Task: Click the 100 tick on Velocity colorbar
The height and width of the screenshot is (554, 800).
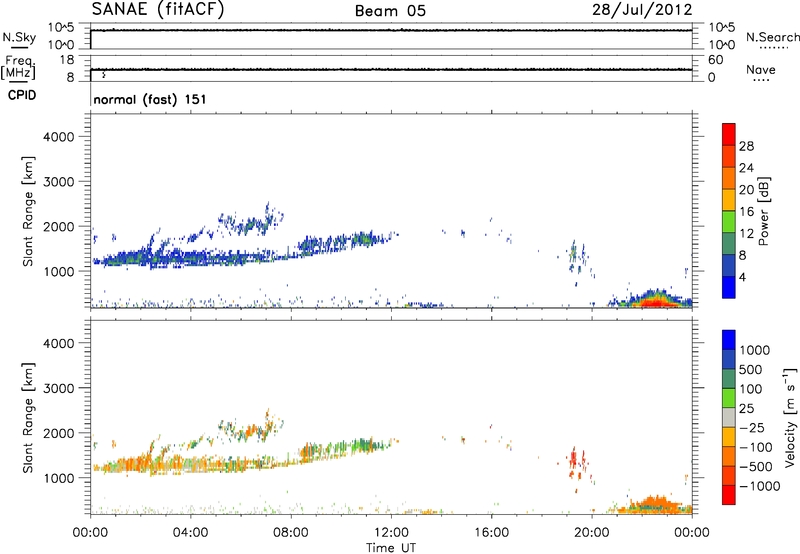Action: 751,389
